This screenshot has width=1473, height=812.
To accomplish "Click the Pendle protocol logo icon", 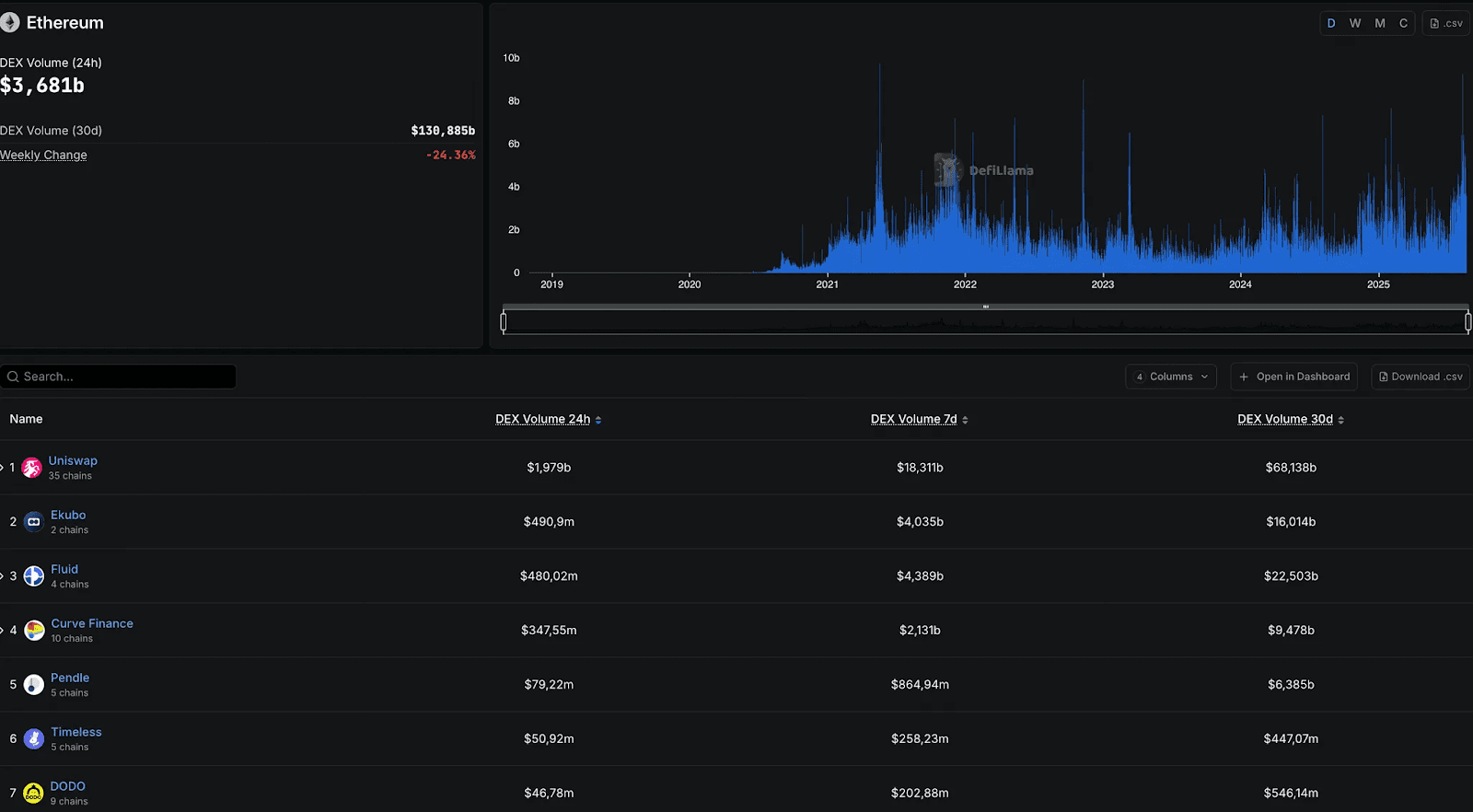I will click(34, 685).
